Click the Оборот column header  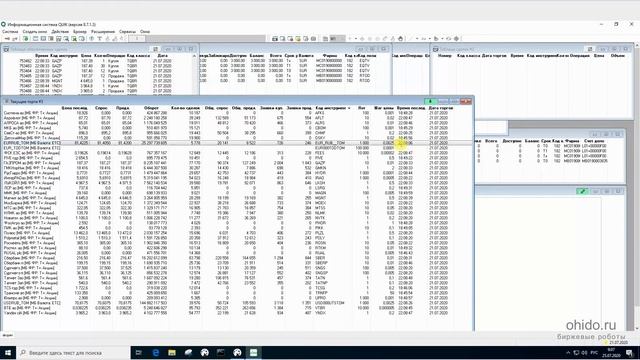click(151, 108)
